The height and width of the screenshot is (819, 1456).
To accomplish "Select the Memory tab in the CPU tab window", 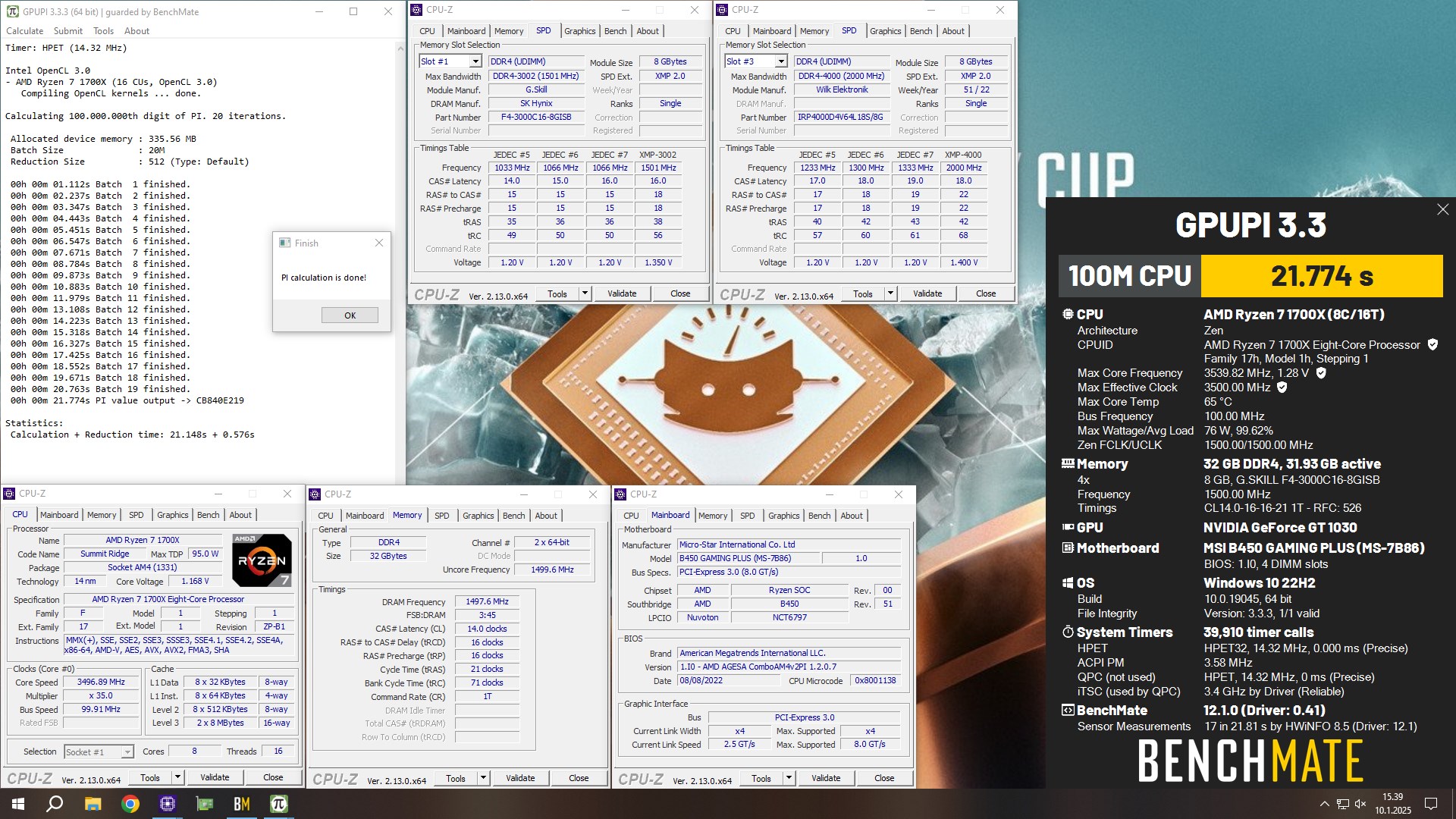I will point(102,515).
